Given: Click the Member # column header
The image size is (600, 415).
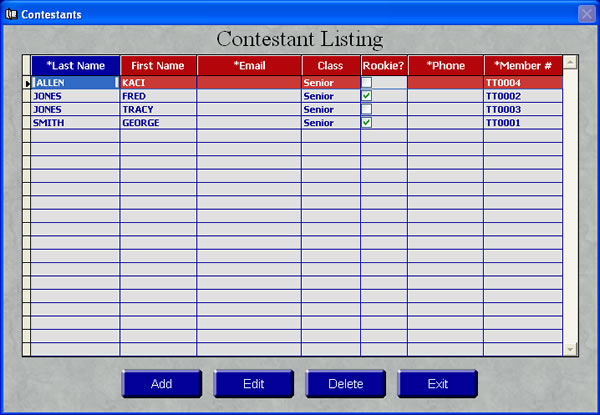Looking at the screenshot, I should coord(523,66).
